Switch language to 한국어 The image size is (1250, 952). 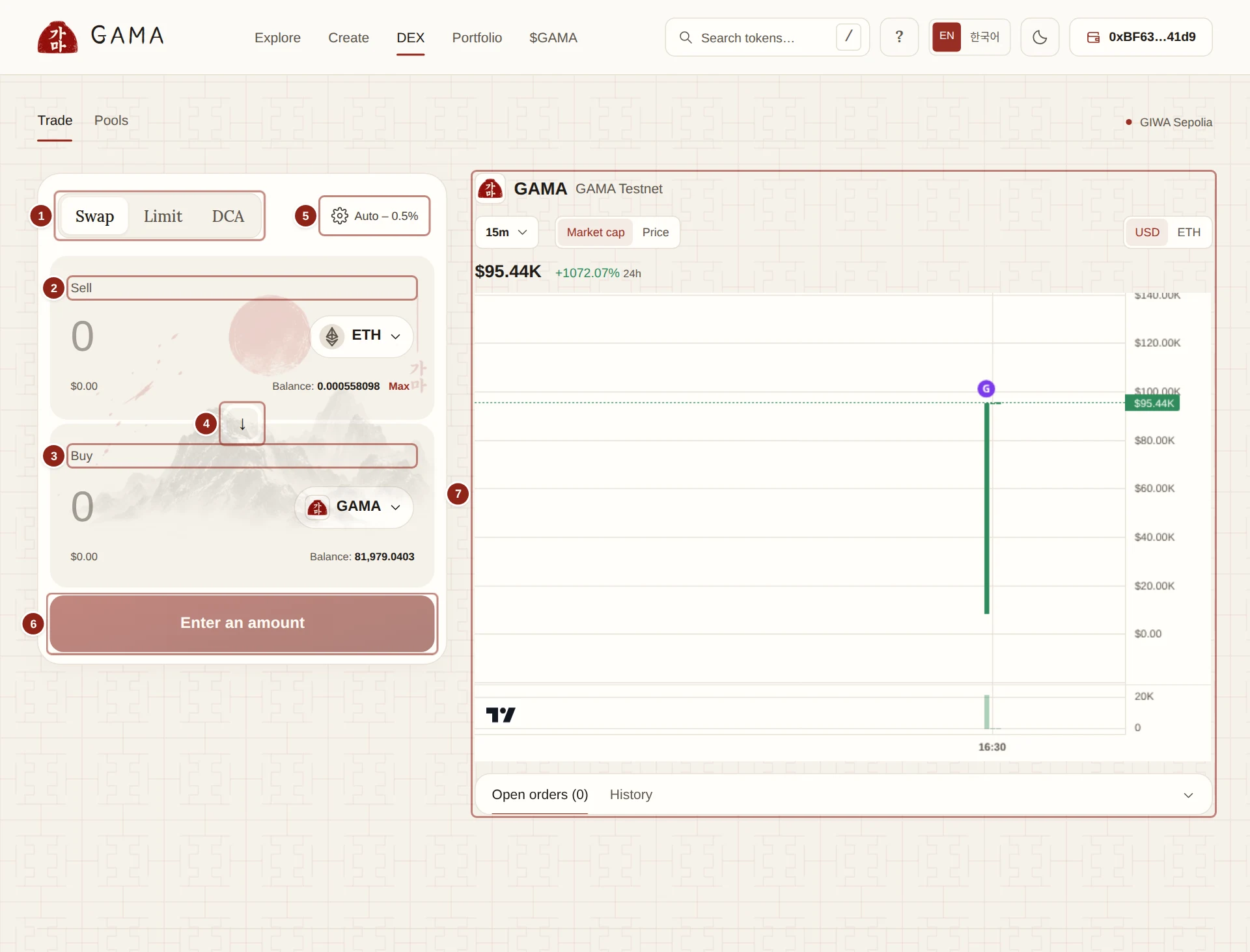984,37
